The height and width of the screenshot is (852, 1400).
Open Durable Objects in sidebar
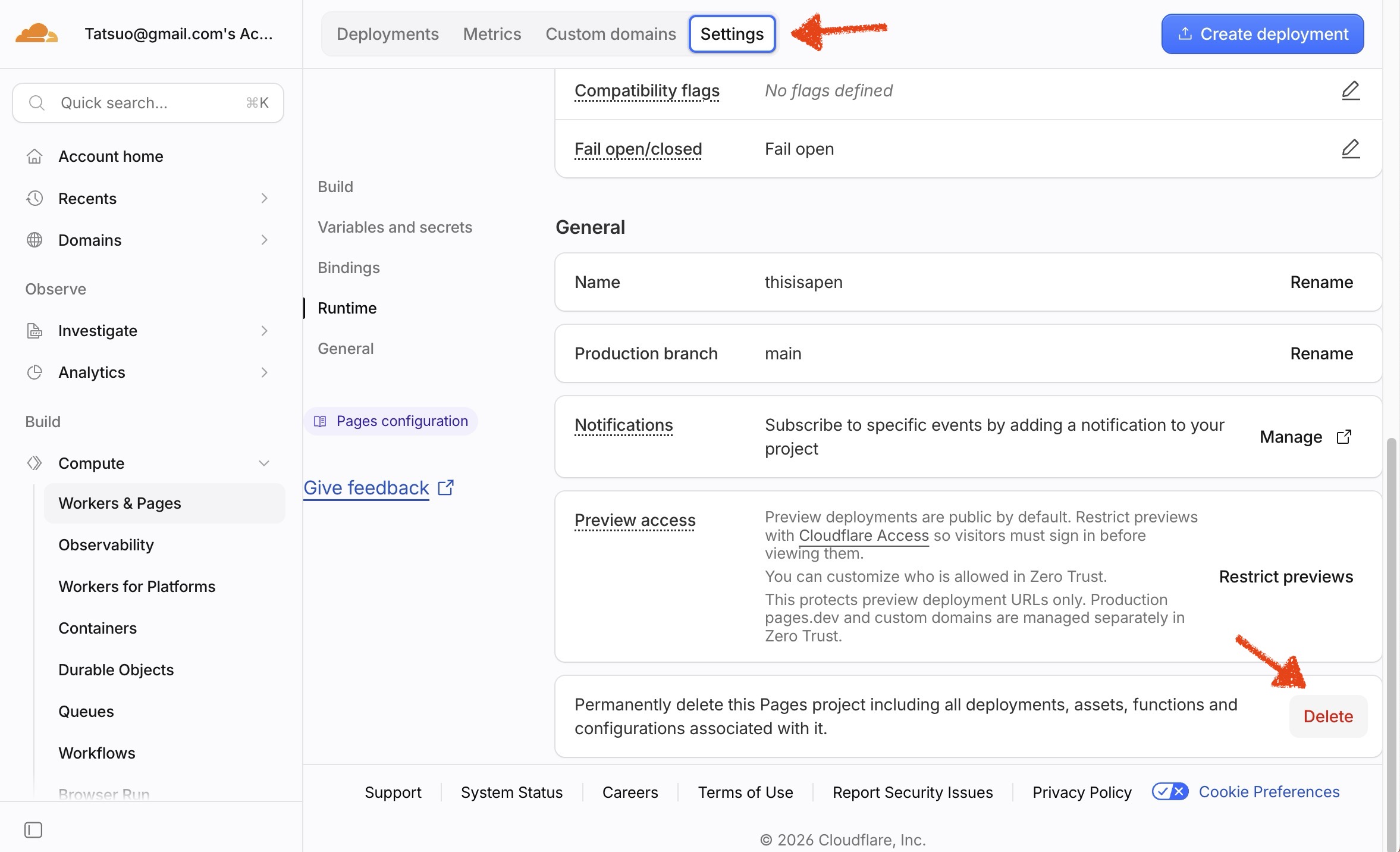pyautogui.click(x=116, y=670)
